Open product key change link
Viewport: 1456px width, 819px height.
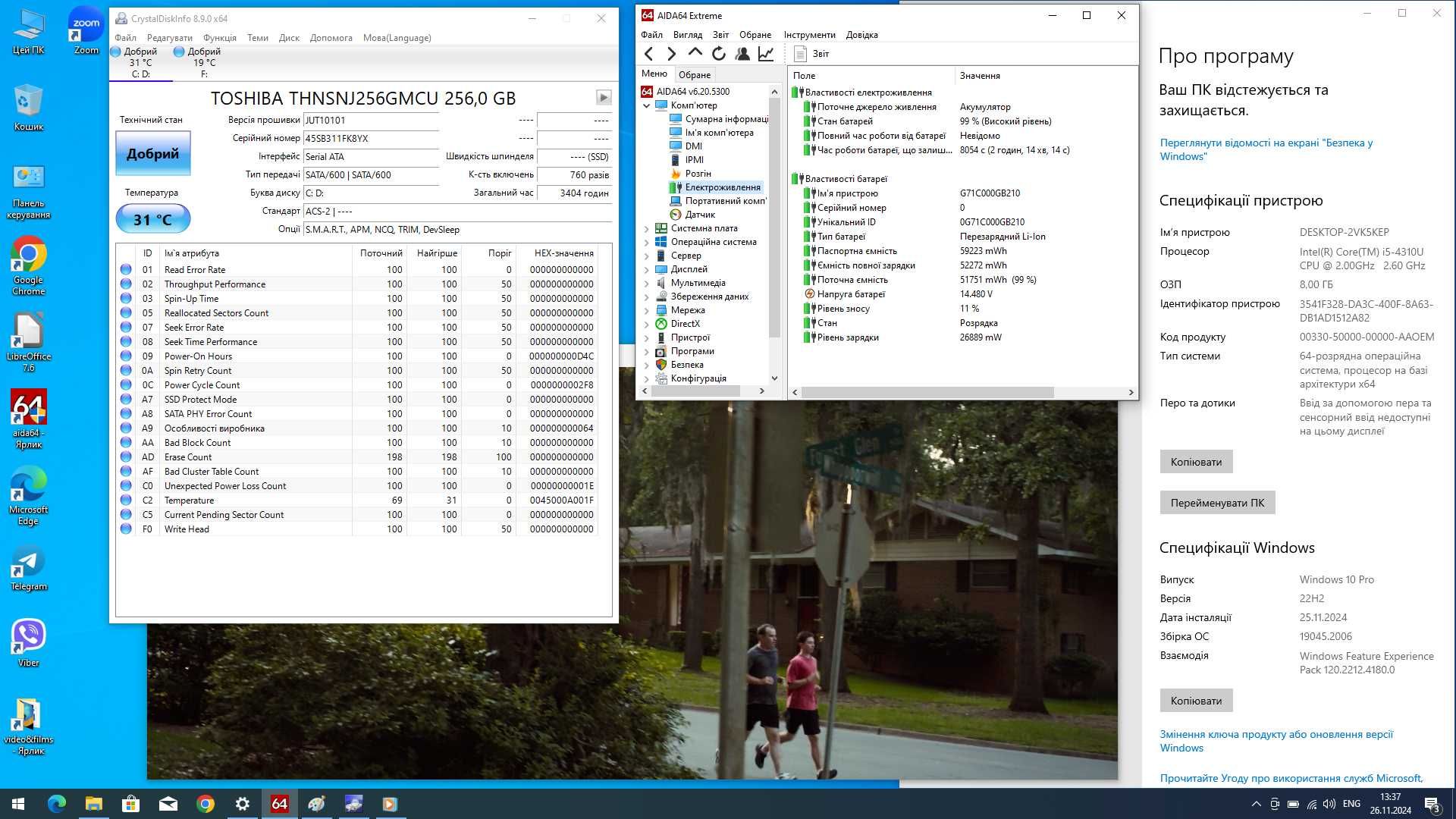point(1276,740)
